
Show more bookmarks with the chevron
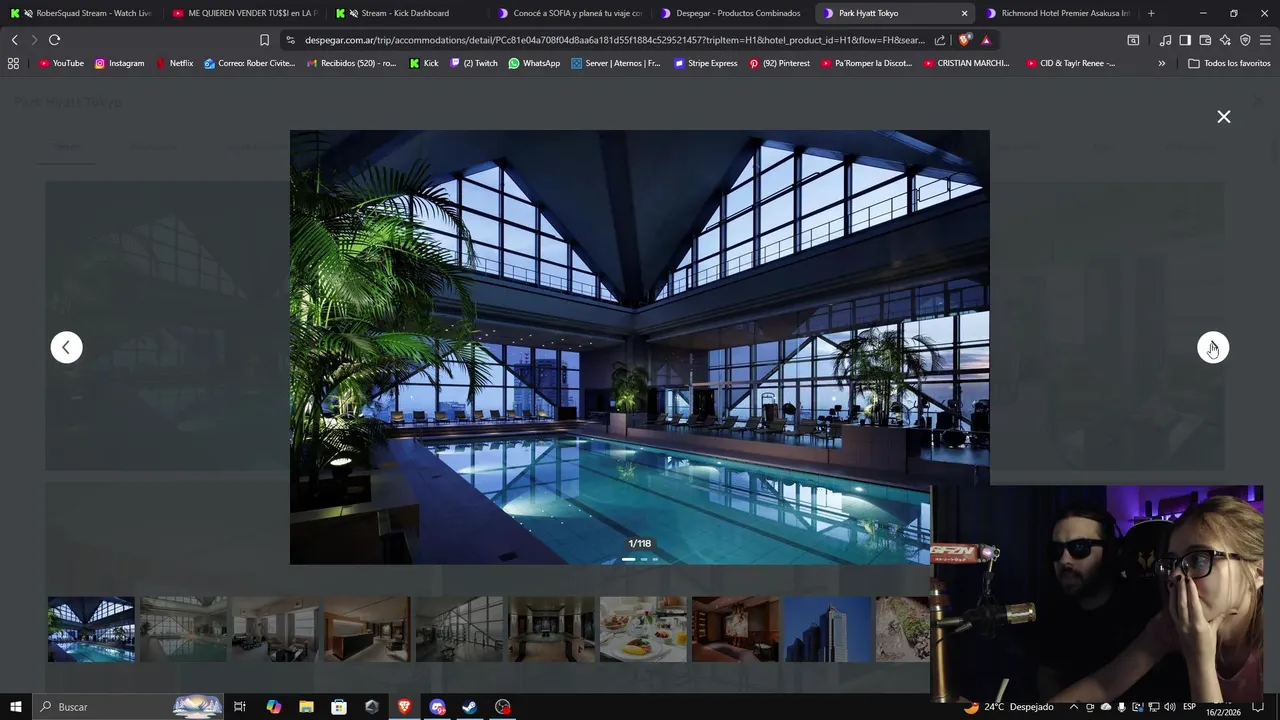pyautogui.click(x=1161, y=63)
